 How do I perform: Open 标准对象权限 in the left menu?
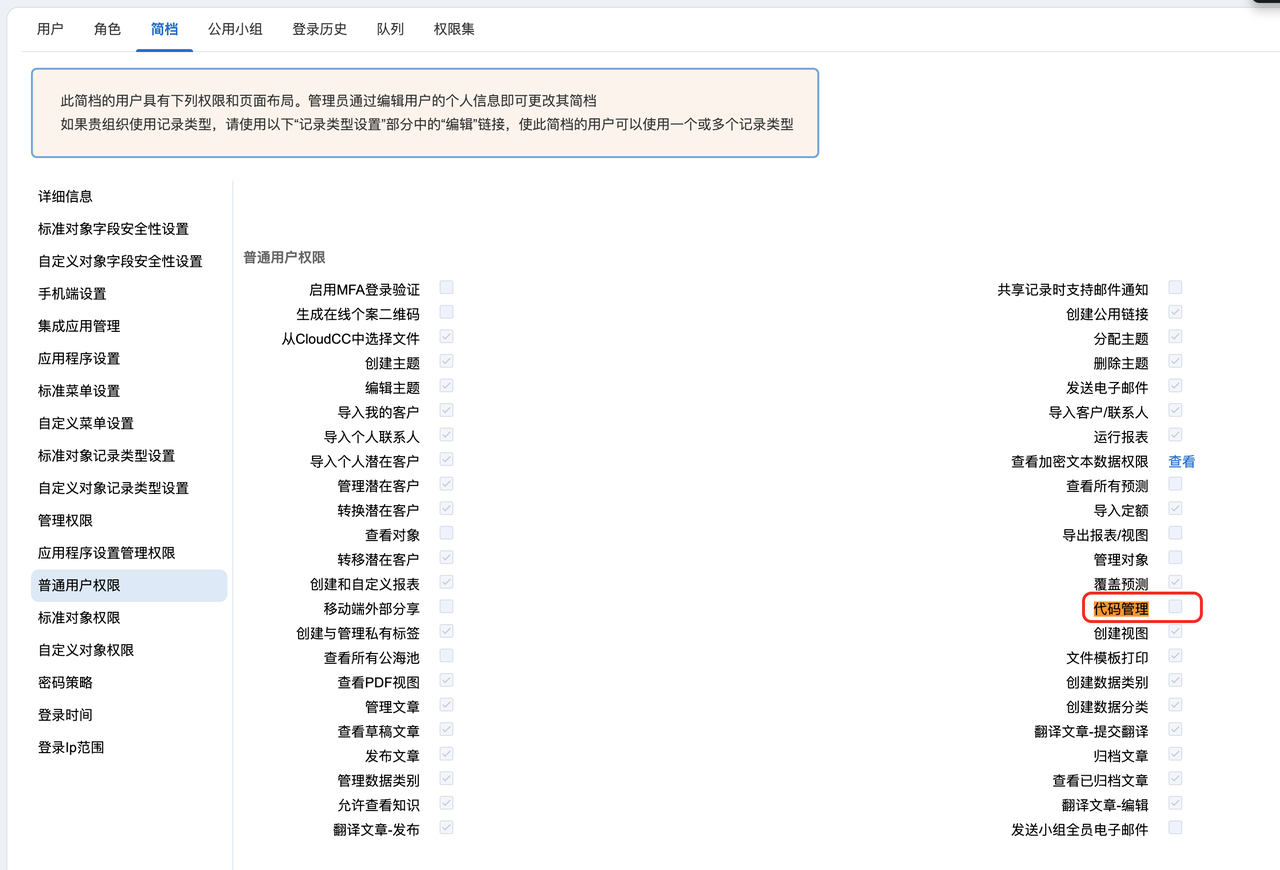[x=79, y=618]
